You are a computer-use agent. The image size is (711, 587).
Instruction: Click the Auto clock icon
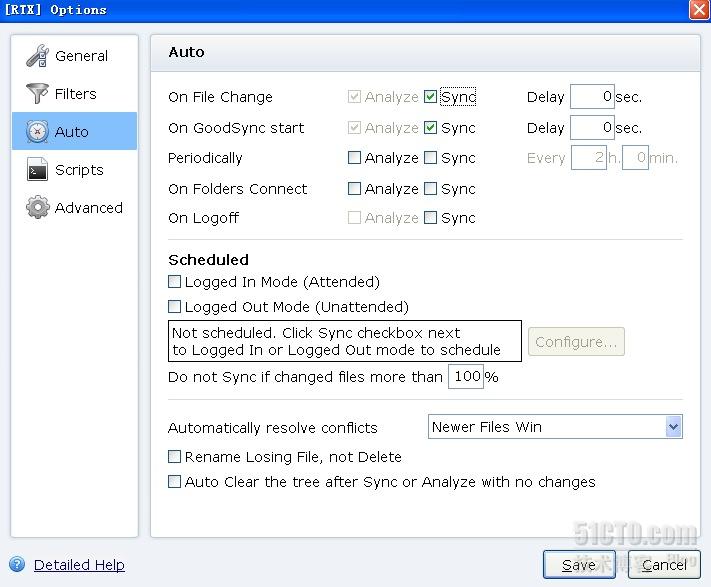click(37, 131)
